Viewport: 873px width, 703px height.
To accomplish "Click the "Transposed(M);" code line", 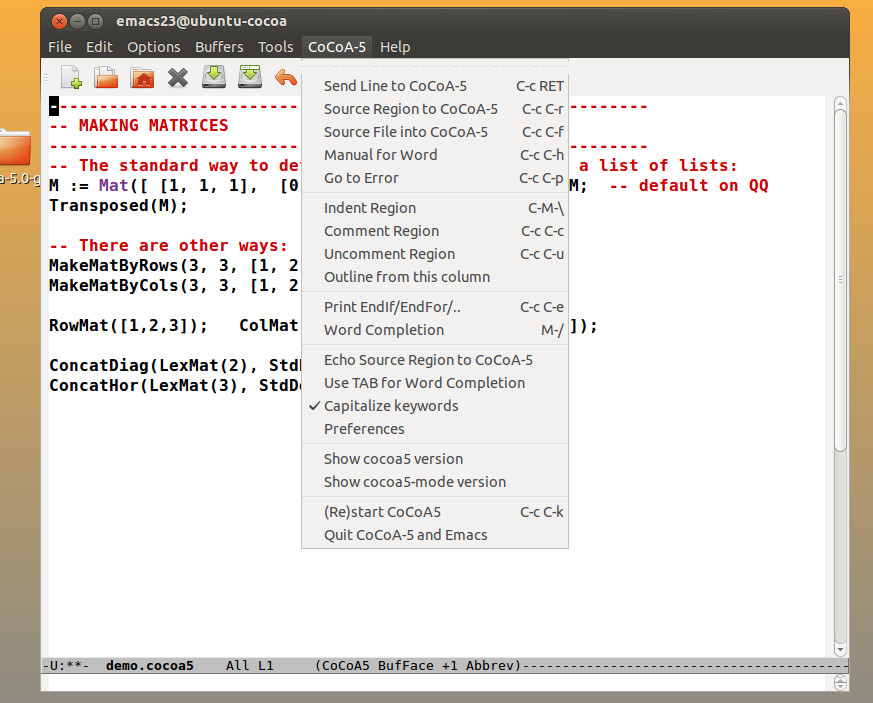I will click(x=118, y=206).
